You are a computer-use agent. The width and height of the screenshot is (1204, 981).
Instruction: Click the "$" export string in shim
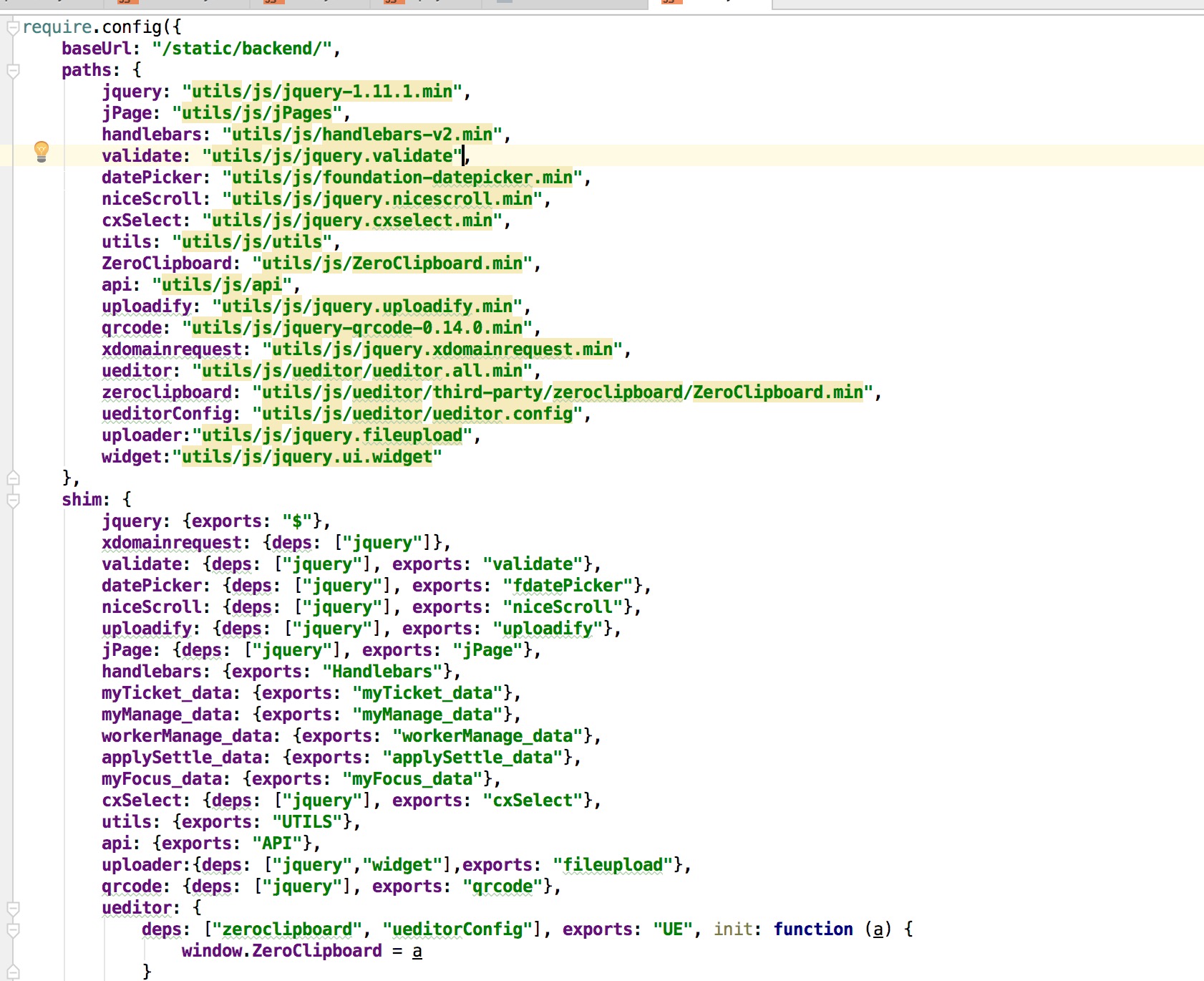pyautogui.click(x=297, y=521)
